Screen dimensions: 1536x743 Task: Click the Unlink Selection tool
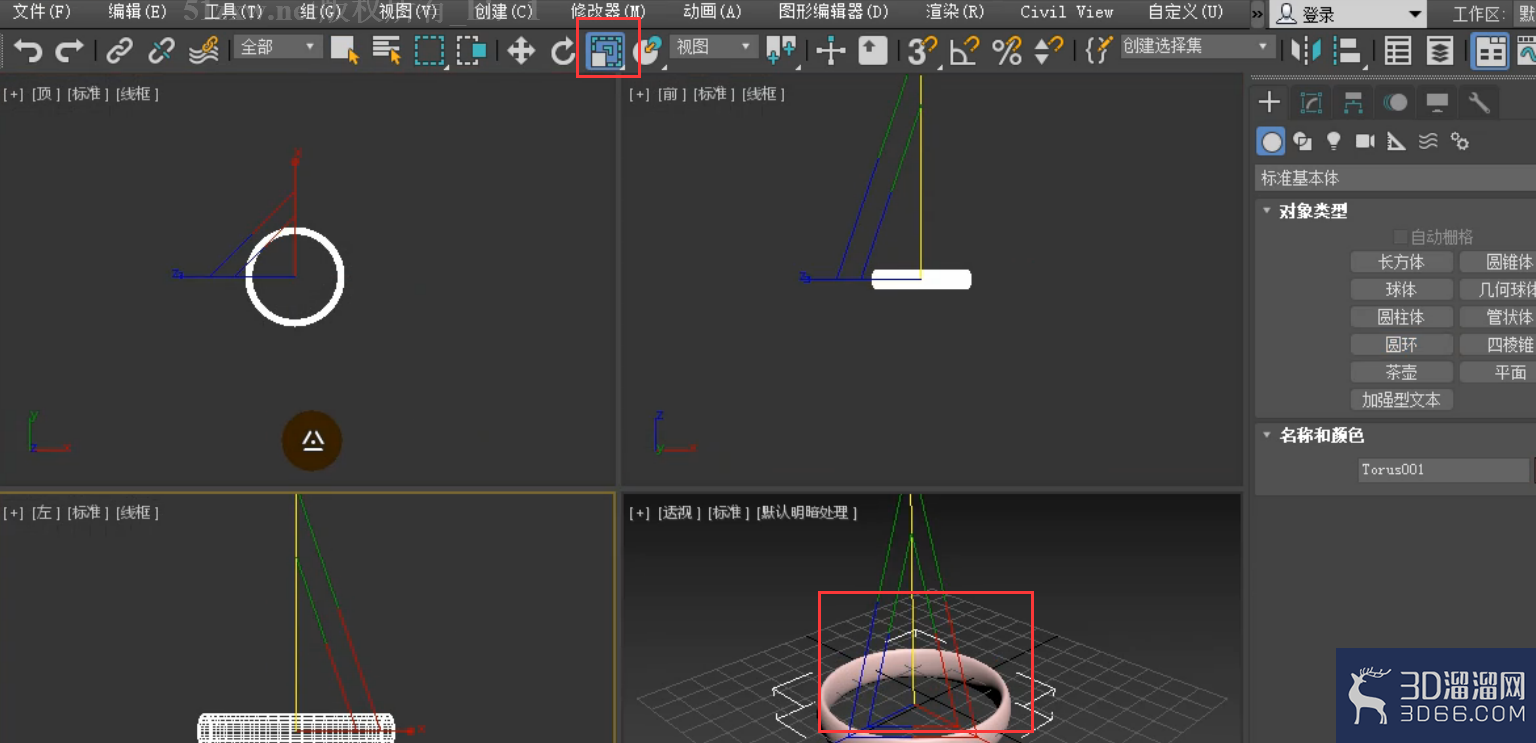tap(161, 51)
